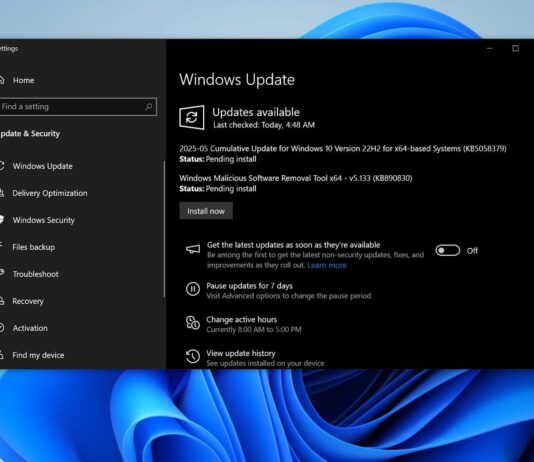
Task: Toggle Get the latest updates switch
Action: tap(447, 251)
